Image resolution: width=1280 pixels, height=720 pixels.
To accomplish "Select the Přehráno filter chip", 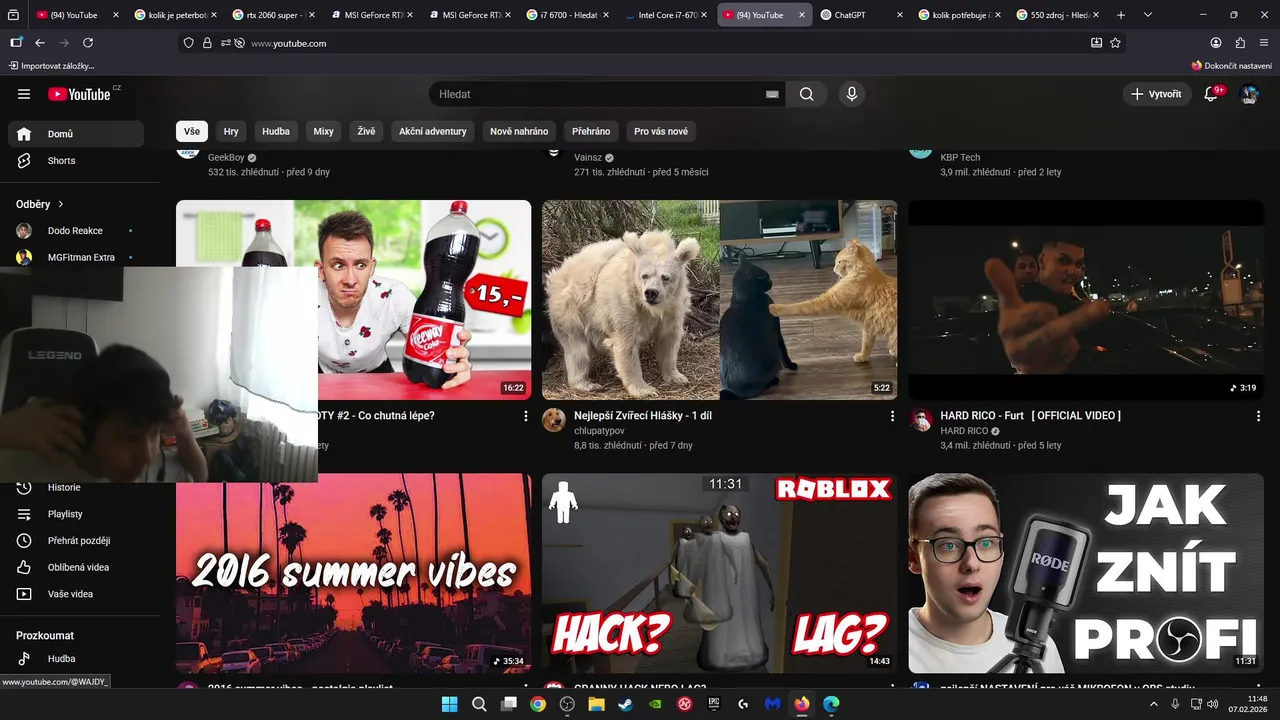I will pyautogui.click(x=591, y=131).
